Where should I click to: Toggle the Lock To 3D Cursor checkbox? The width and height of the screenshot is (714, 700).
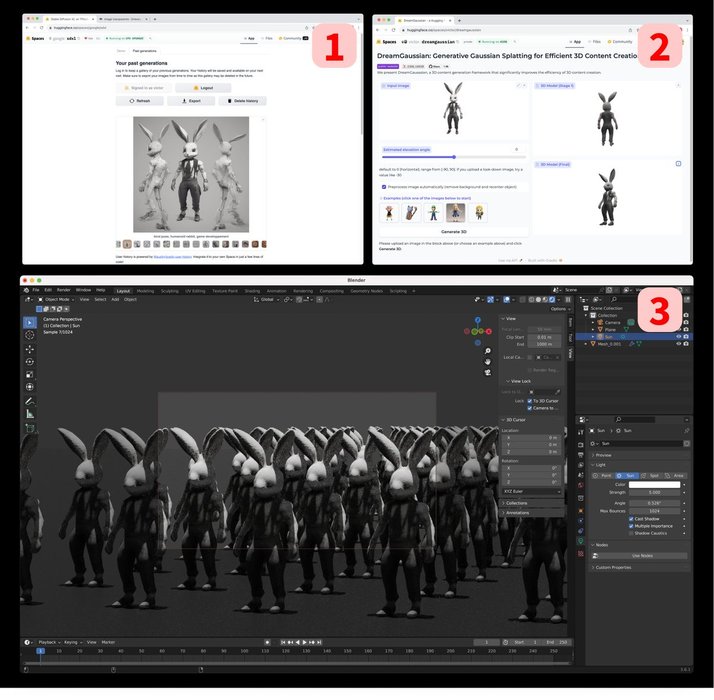[x=530, y=401]
